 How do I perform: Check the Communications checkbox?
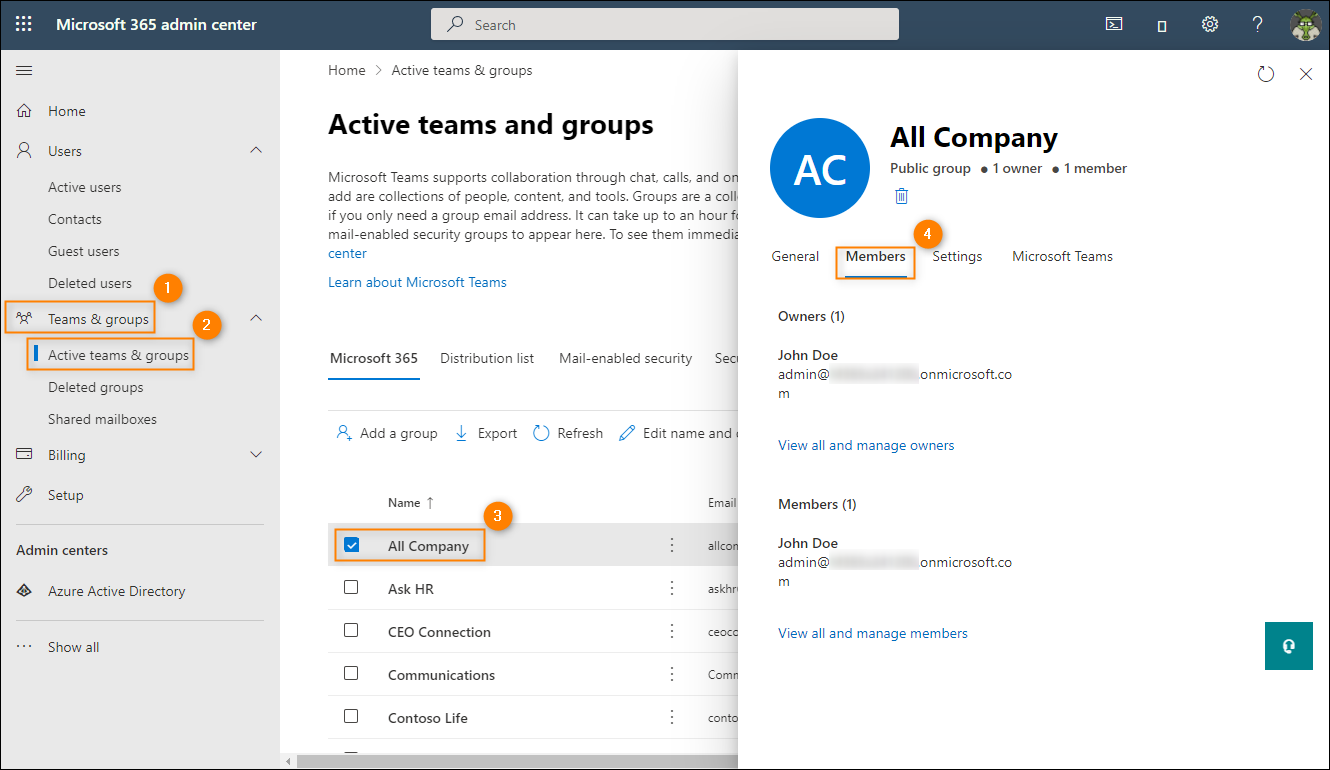351,673
